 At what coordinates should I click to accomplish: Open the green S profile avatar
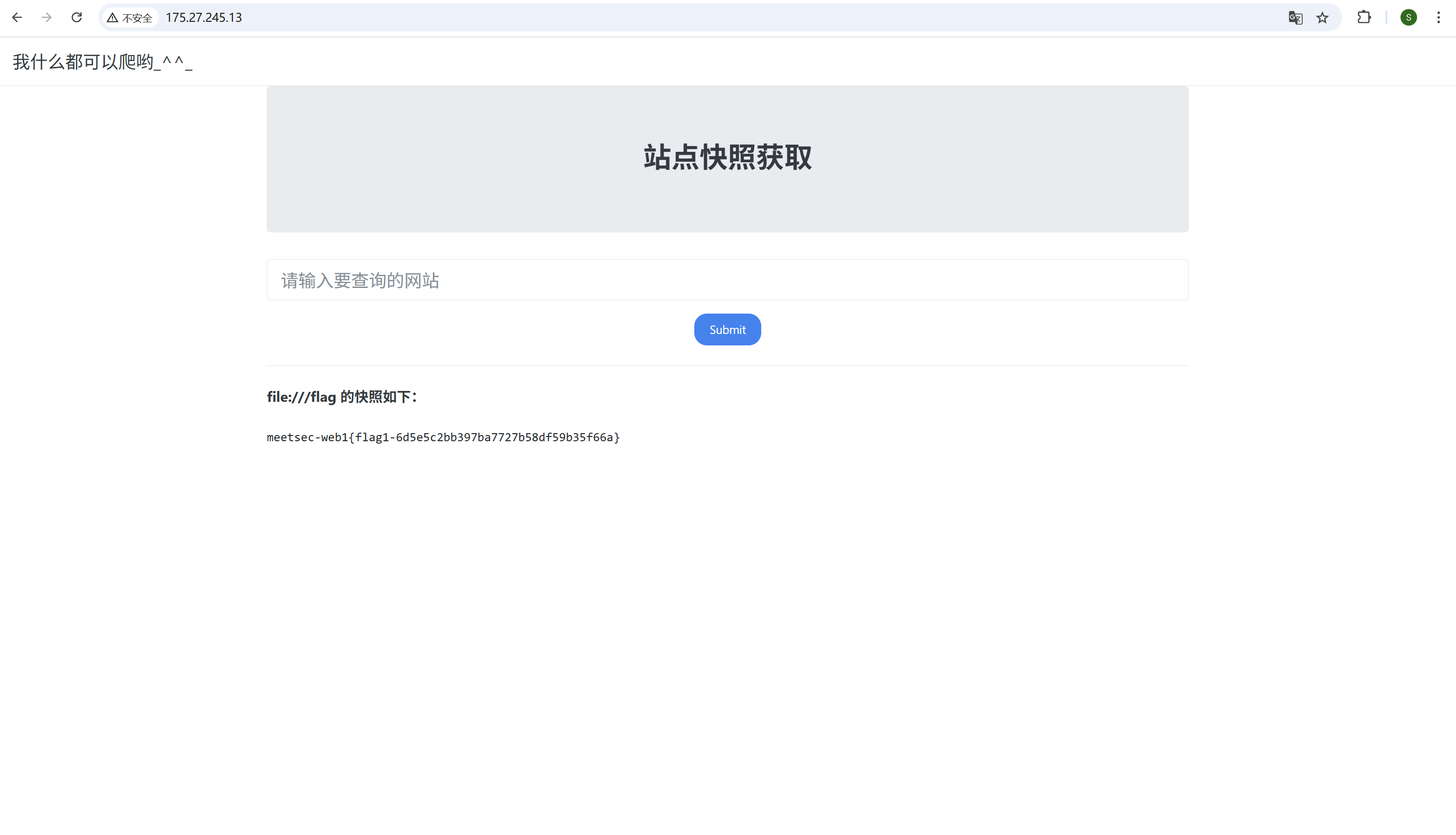click(x=1409, y=18)
